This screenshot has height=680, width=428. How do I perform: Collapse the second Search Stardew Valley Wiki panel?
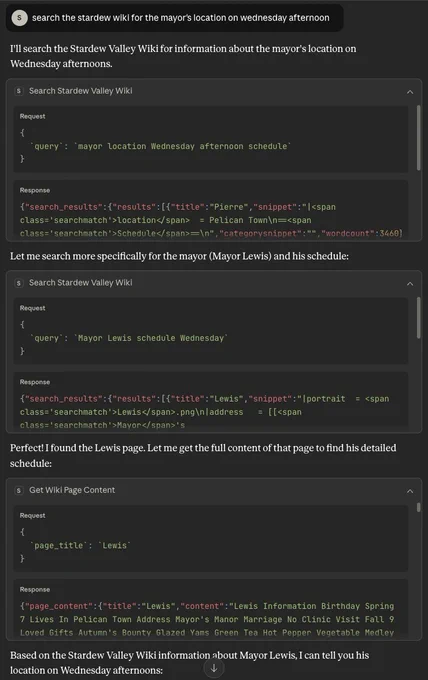coord(410,283)
